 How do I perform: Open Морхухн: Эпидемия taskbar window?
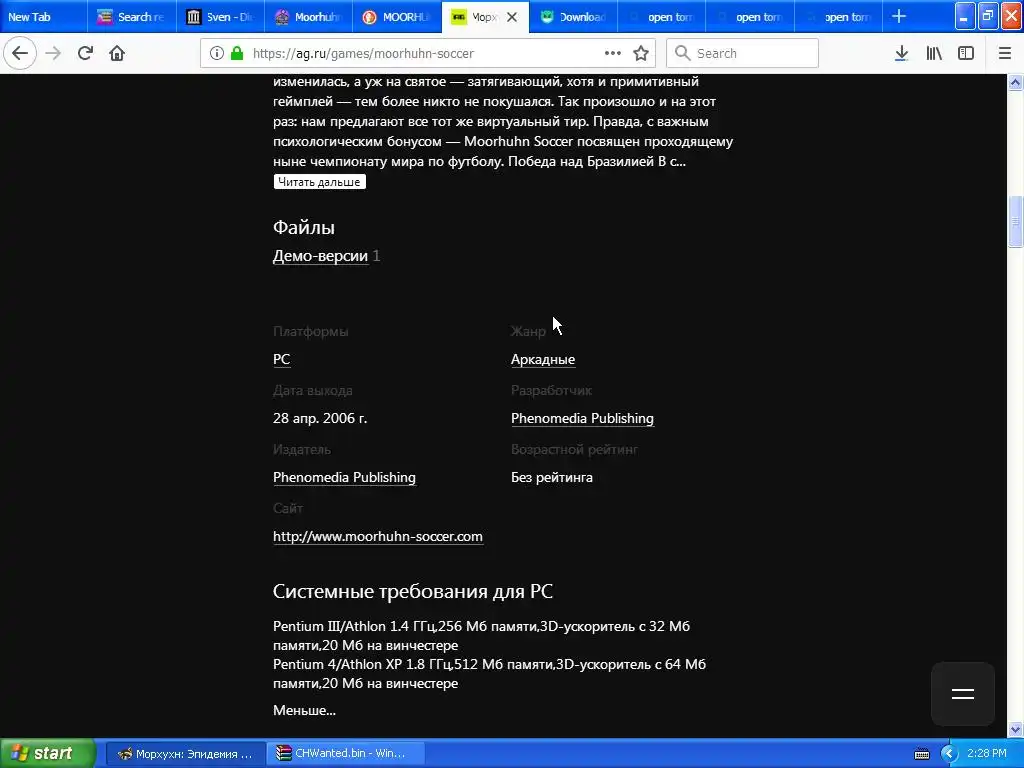[x=185, y=754]
